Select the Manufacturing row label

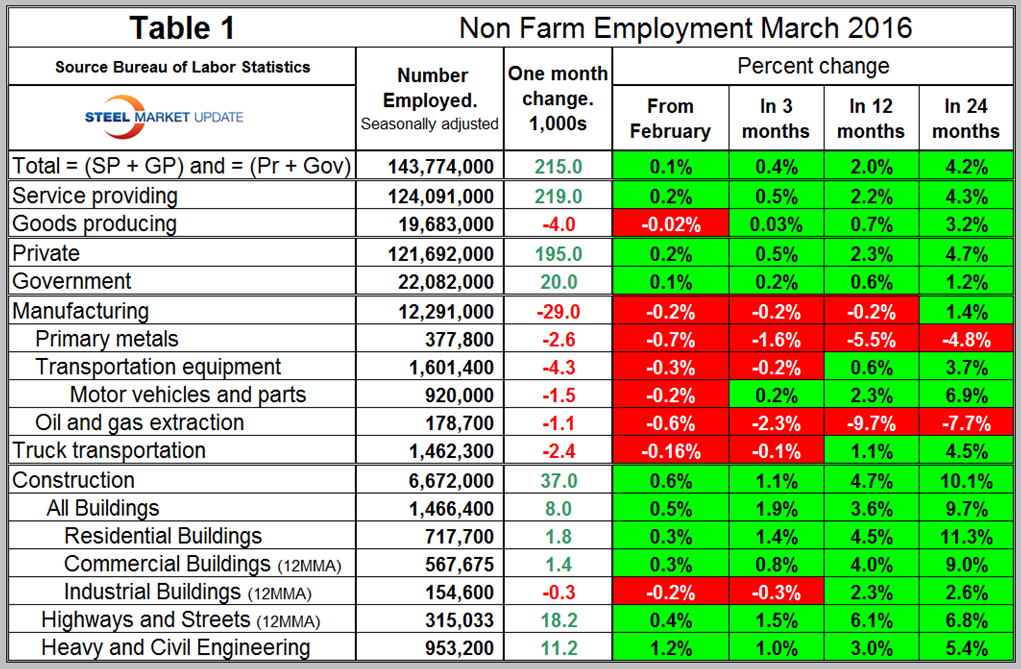tap(82, 311)
